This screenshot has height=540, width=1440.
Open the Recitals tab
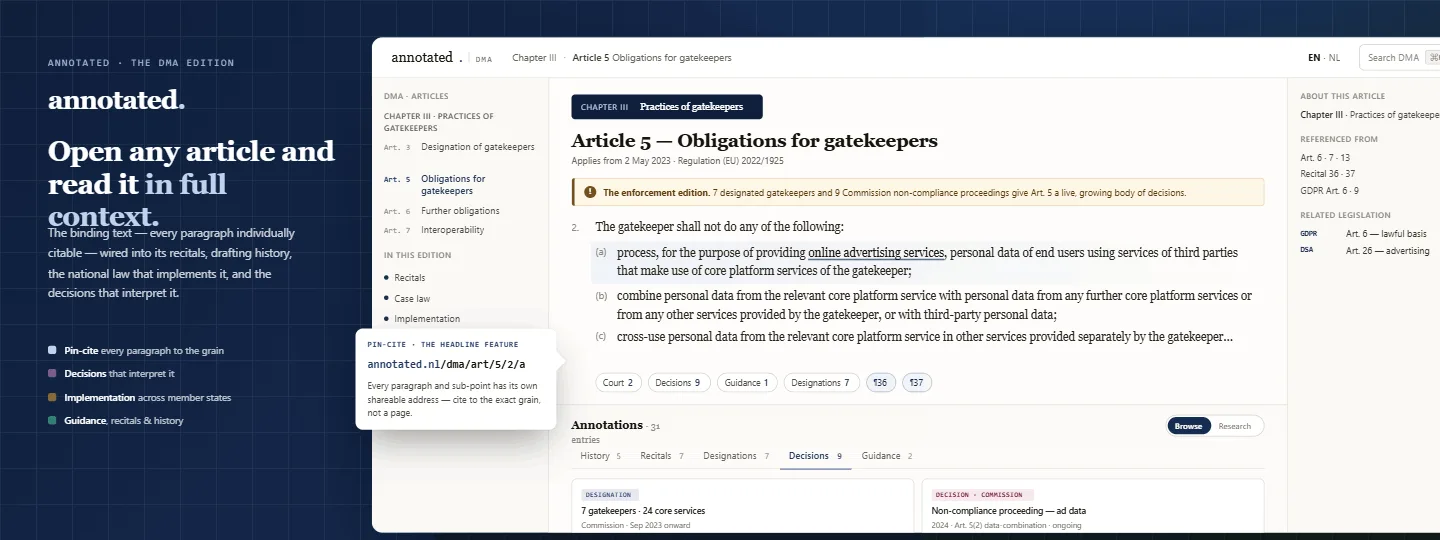coord(662,456)
